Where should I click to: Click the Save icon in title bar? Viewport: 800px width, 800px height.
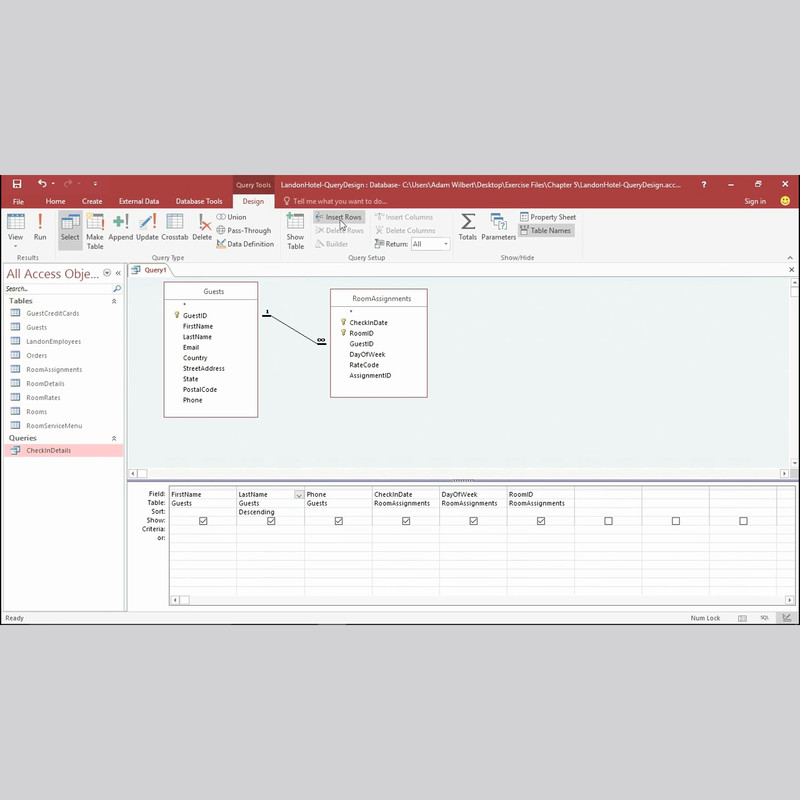[17, 184]
